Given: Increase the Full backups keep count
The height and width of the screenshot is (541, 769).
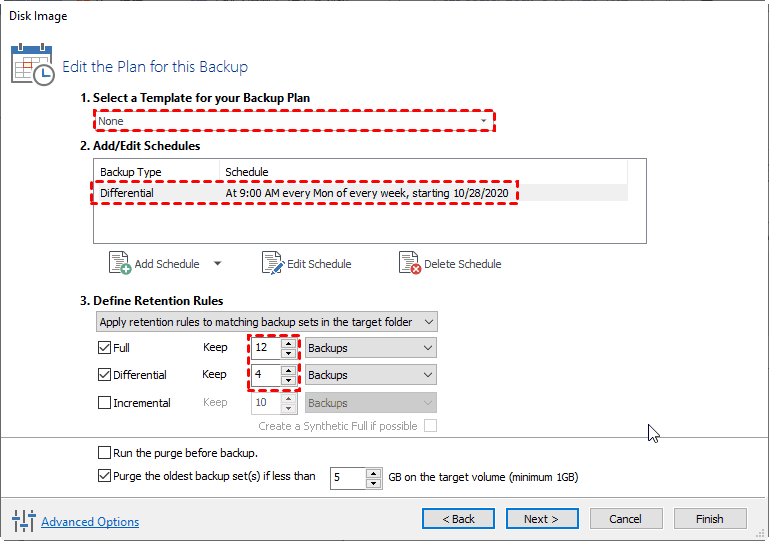Looking at the screenshot, I should (289, 343).
